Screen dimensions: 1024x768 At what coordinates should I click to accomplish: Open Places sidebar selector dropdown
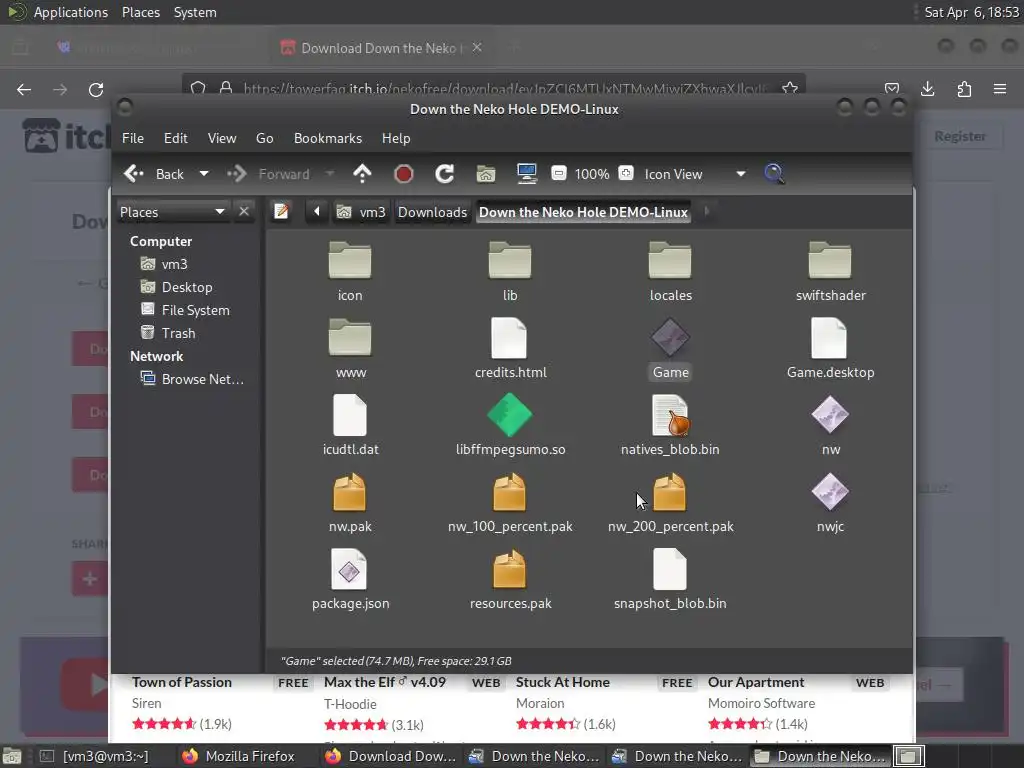172,212
